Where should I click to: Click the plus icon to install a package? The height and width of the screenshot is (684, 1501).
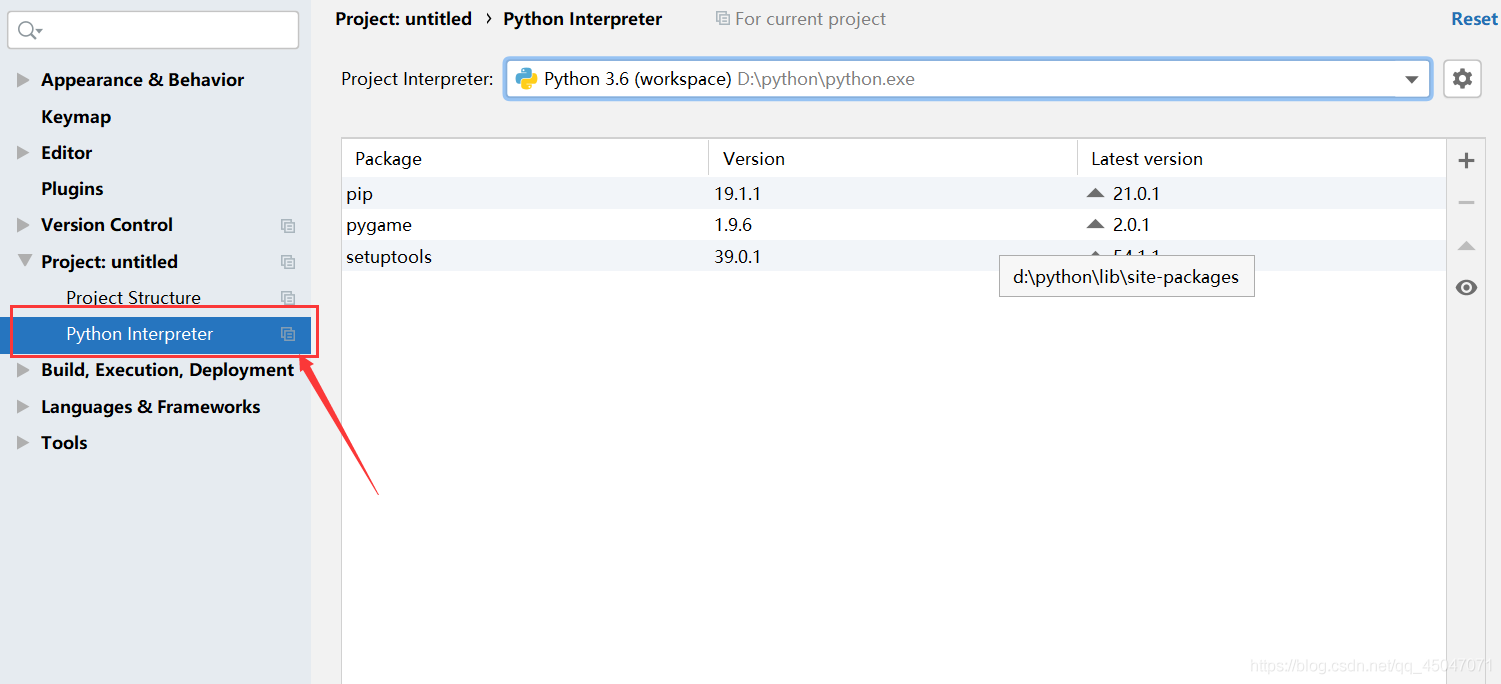[x=1465, y=160]
